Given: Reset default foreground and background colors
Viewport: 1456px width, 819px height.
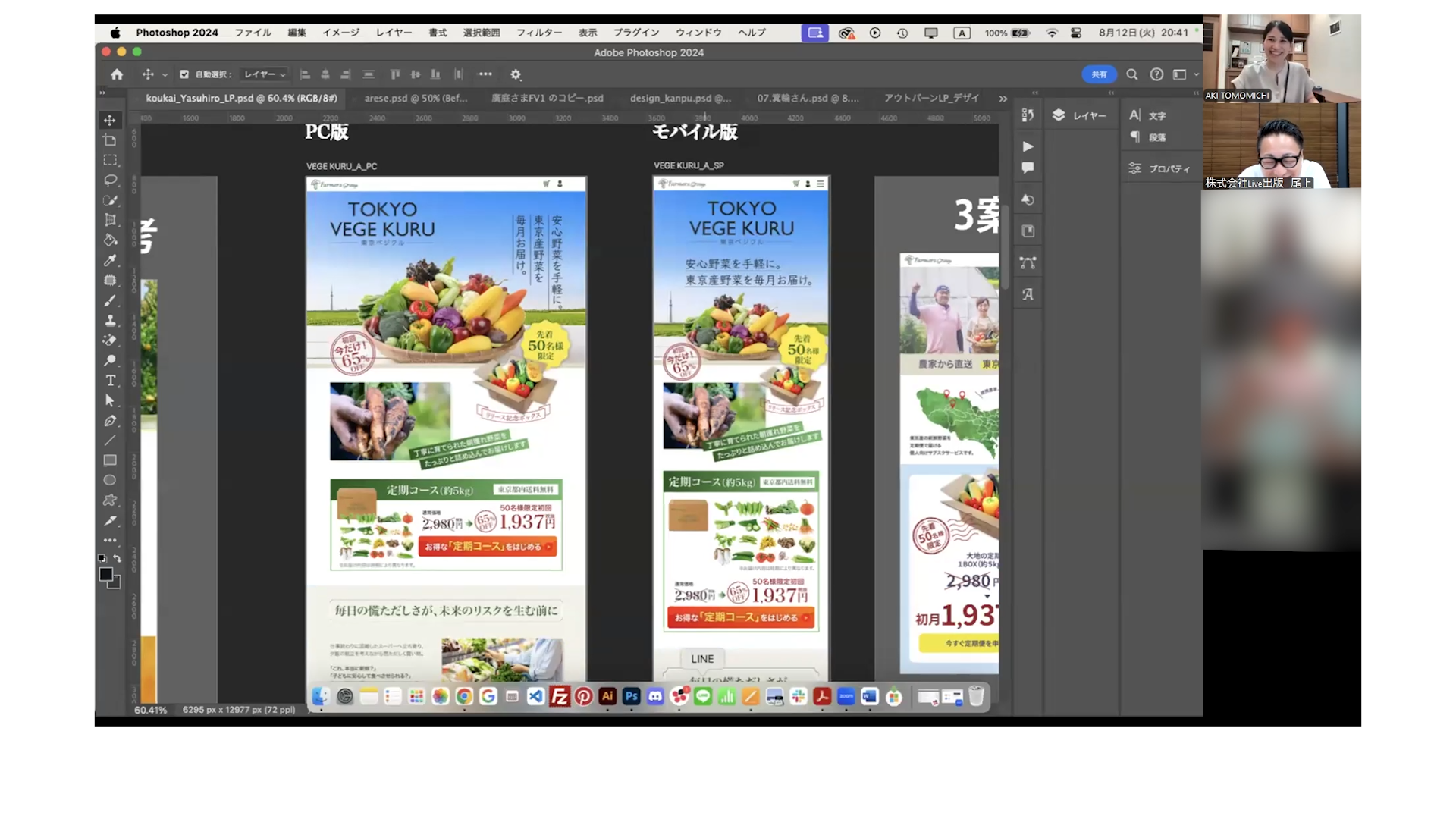Looking at the screenshot, I should tap(102, 558).
